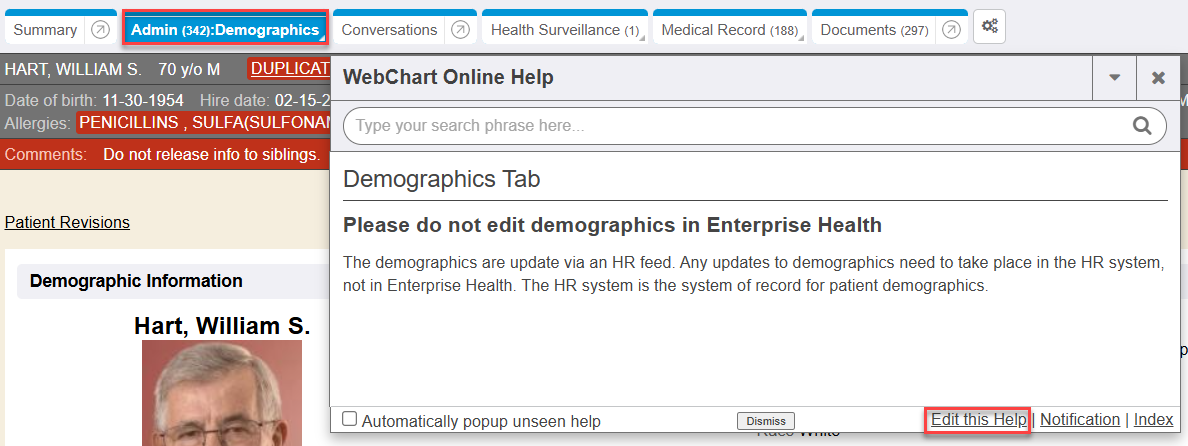The width and height of the screenshot is (1188, 446).
Task: Close the WebChart Online Help panel
Action: click(1158, 78)
